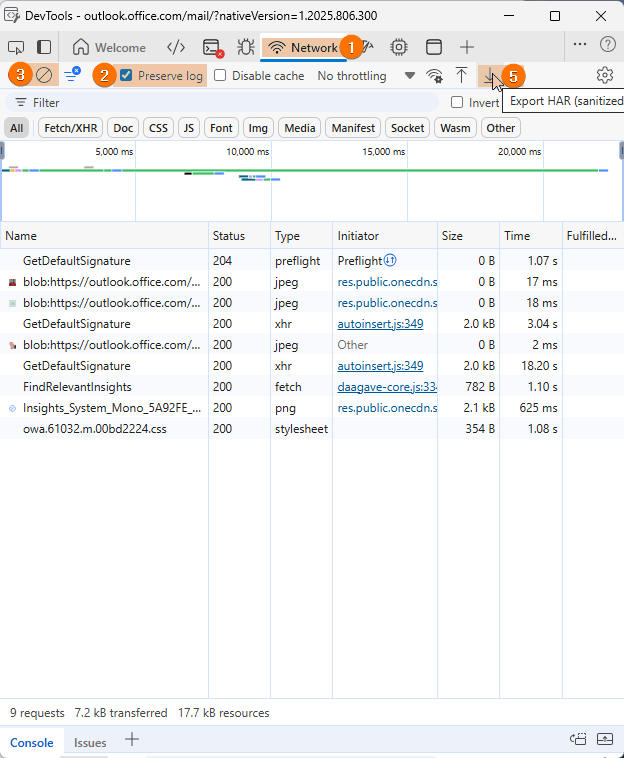Switch to the Welcome tab
Screen dimensions: 624x758
[110, 47]
